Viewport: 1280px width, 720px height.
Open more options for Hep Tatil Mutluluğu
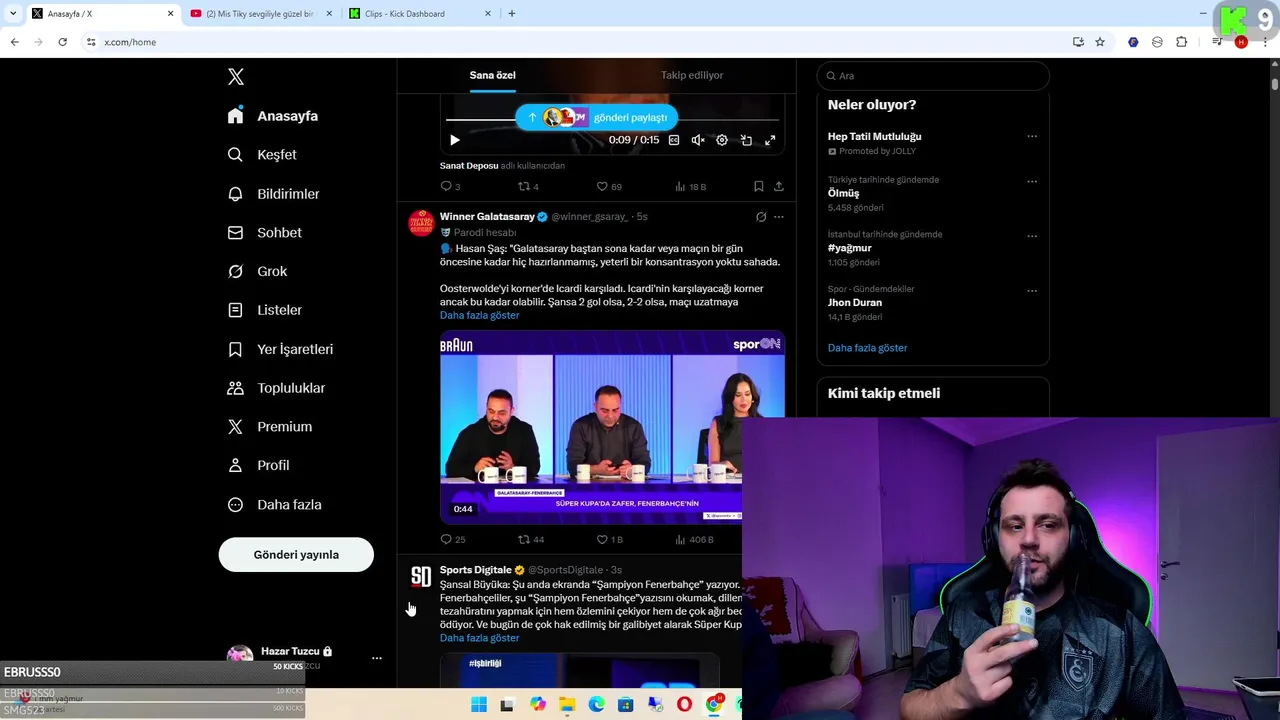point(1032,137)
